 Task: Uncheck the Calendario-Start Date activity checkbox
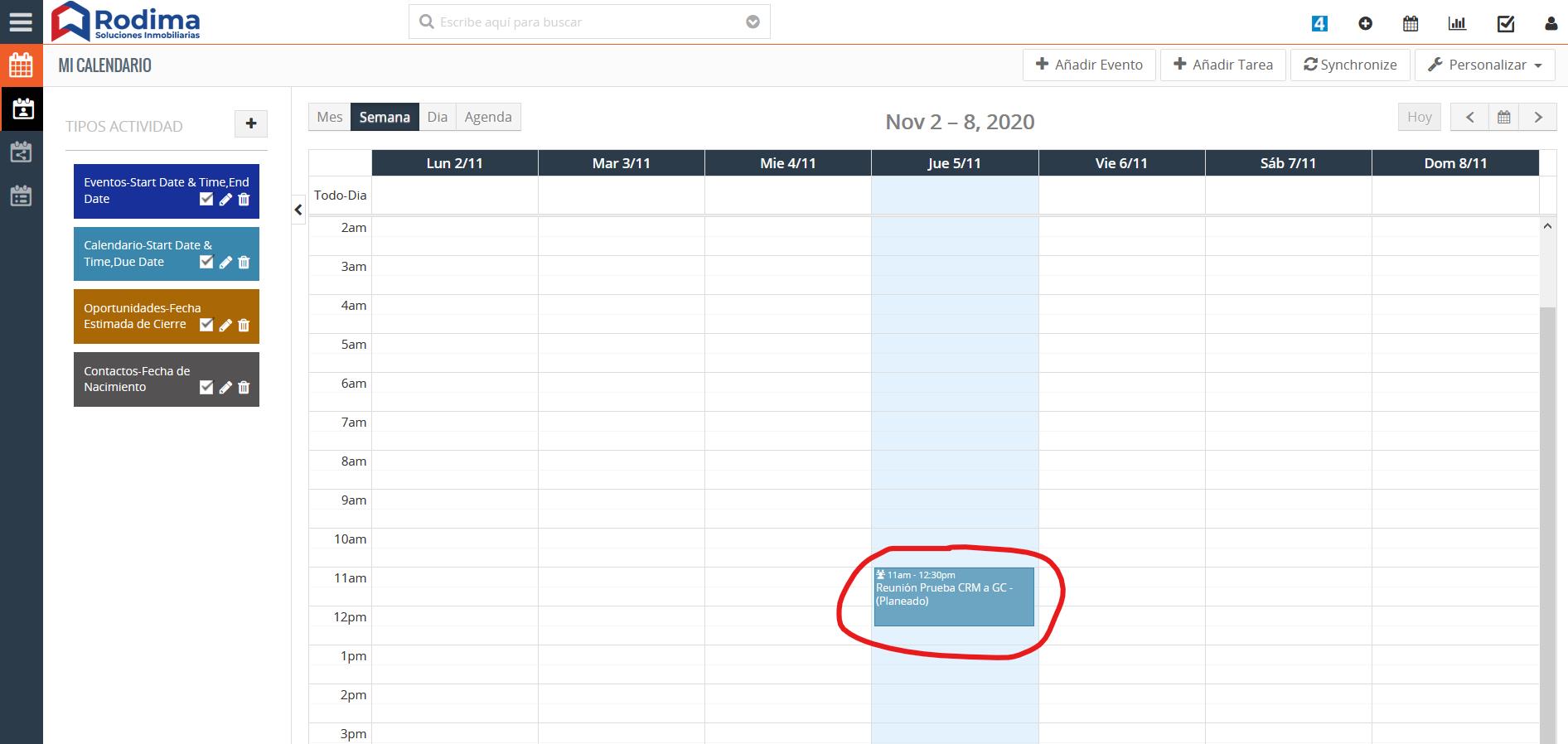coord(206,263)
